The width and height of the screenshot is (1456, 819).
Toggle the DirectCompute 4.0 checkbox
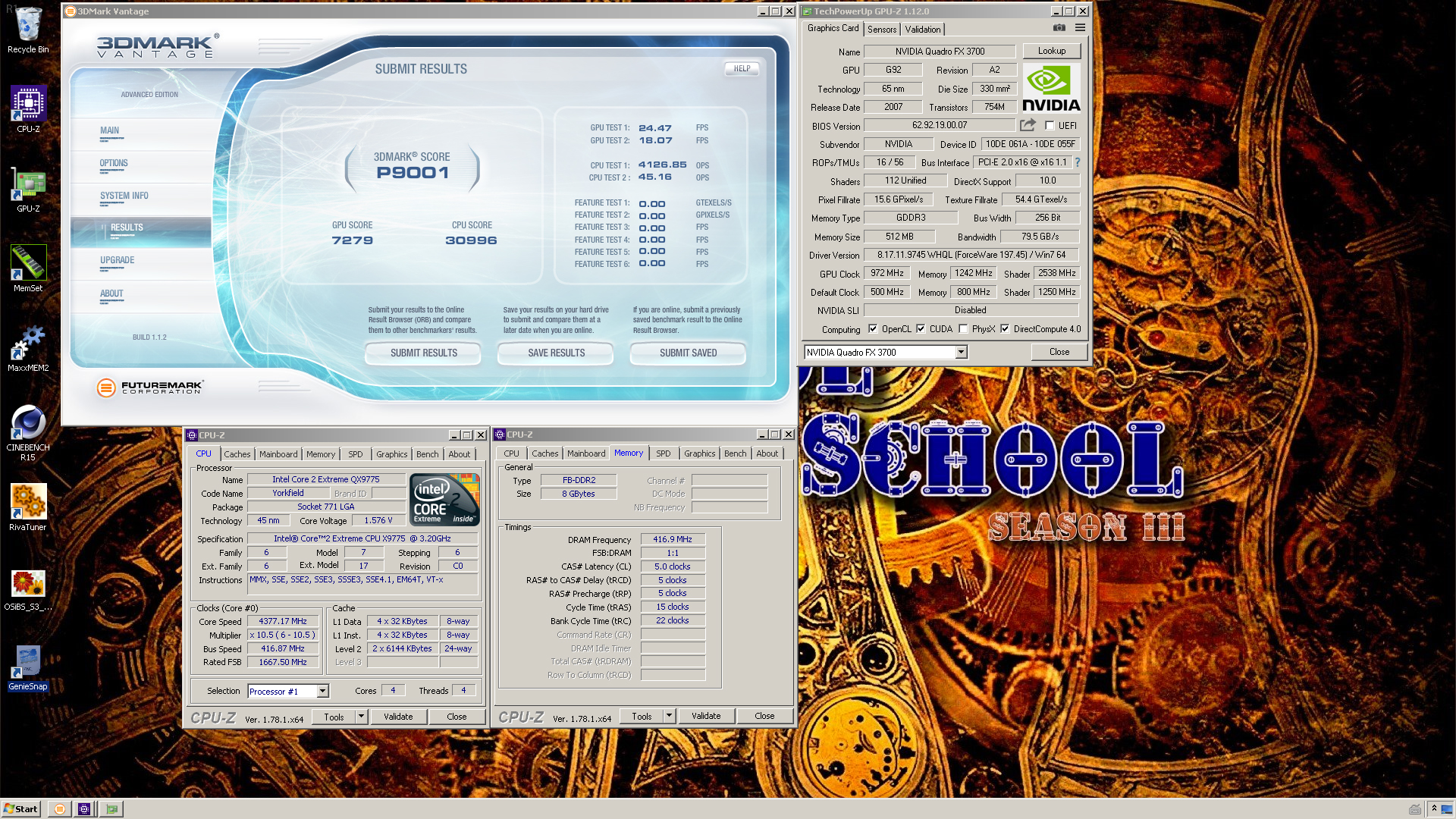tap(1005, 329)
